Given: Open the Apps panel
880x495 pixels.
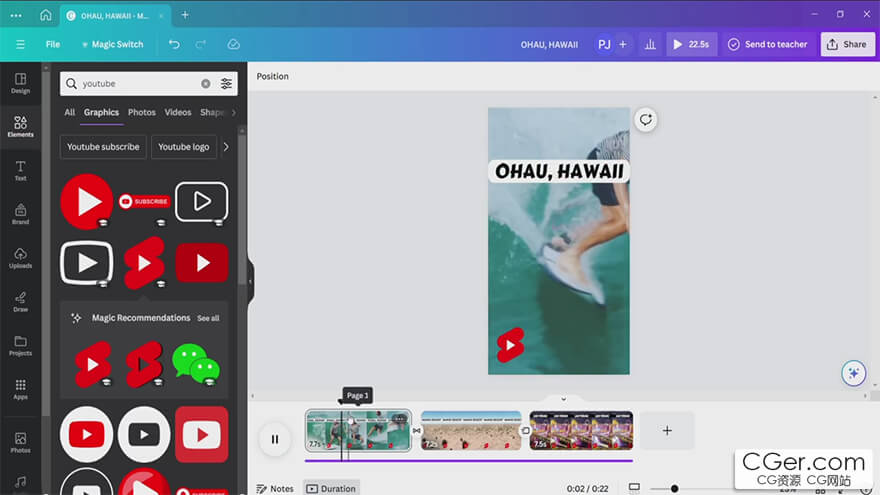Looking at the screenshot, I should (20, 389).
